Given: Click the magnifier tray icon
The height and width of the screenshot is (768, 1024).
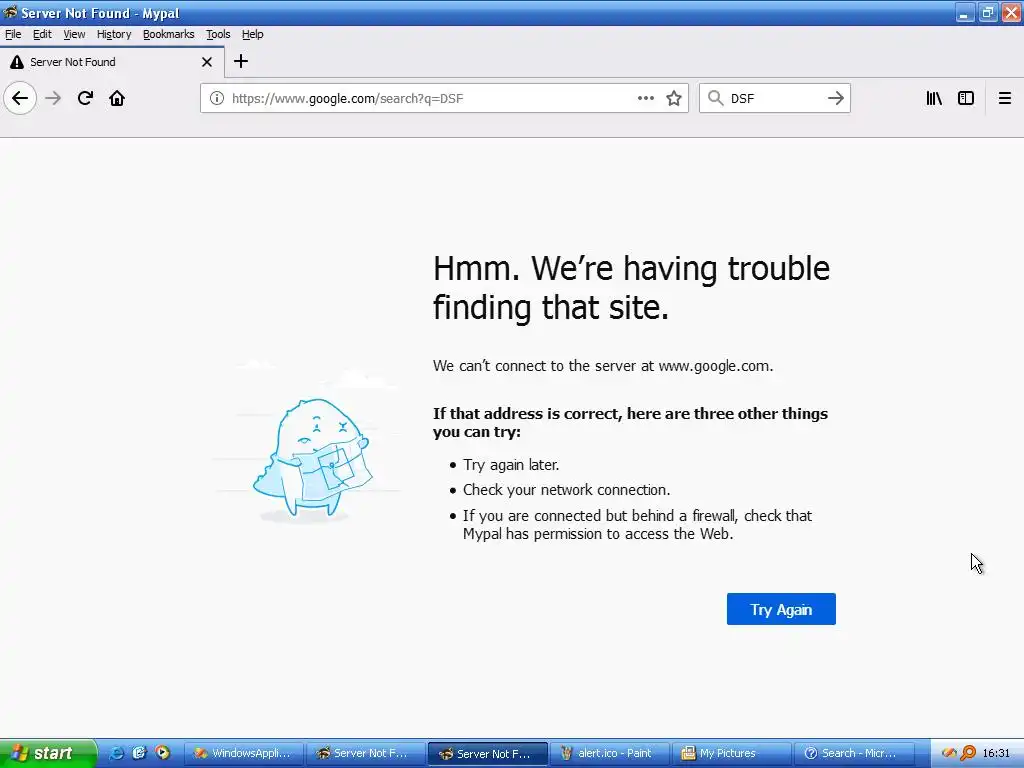Looking at the screenshot, I should tap(968, 753).
